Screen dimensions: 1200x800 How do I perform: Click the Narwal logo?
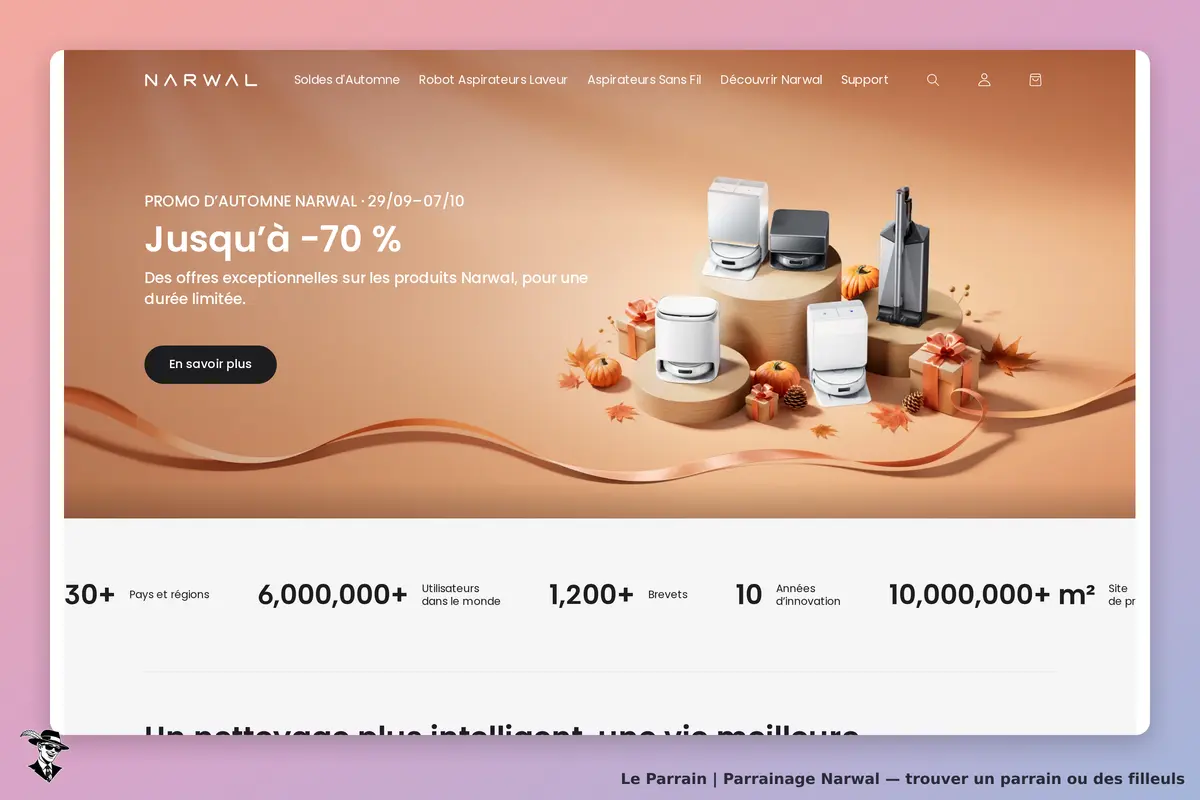(200, 80)
